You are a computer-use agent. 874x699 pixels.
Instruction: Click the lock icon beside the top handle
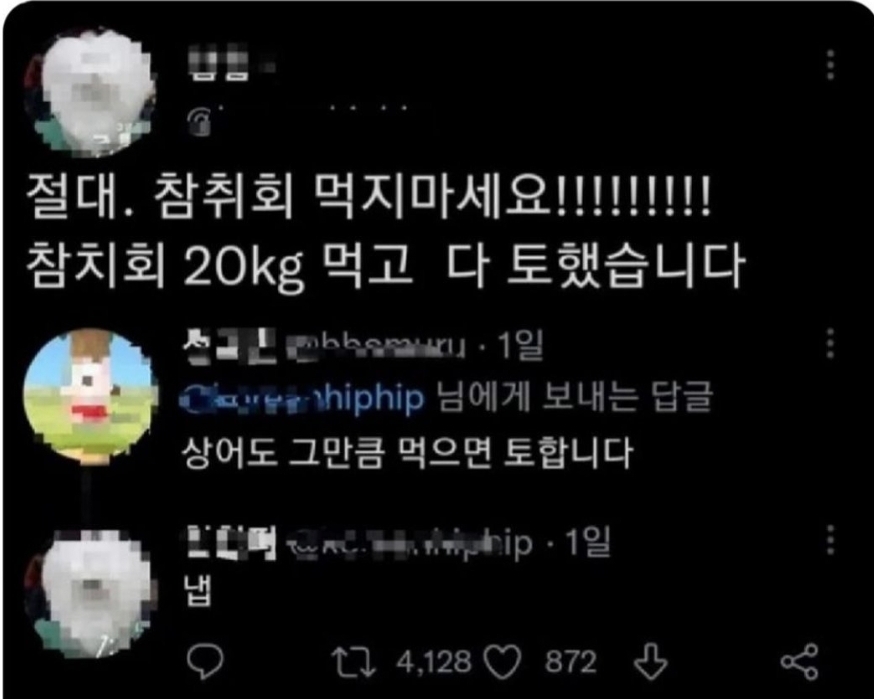tap(198, 122)
